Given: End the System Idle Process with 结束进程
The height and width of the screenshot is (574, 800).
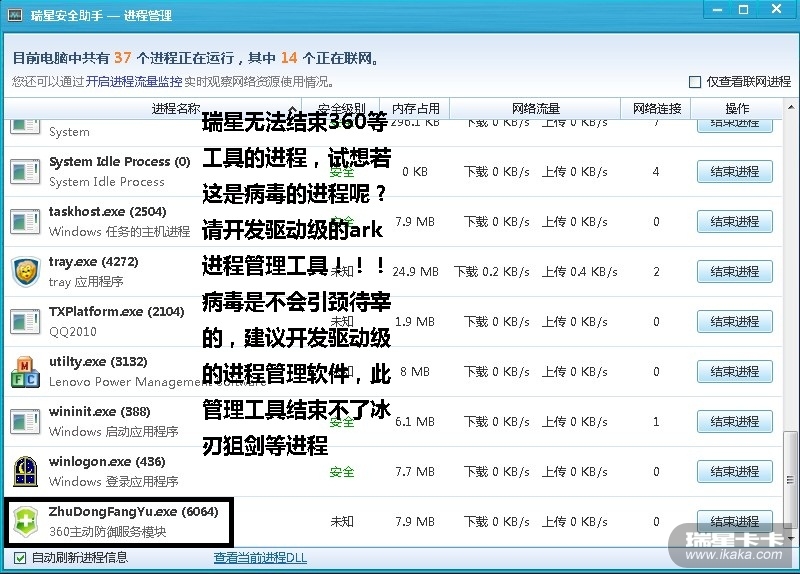Looking at the screenshot, I should click(735, 171).
